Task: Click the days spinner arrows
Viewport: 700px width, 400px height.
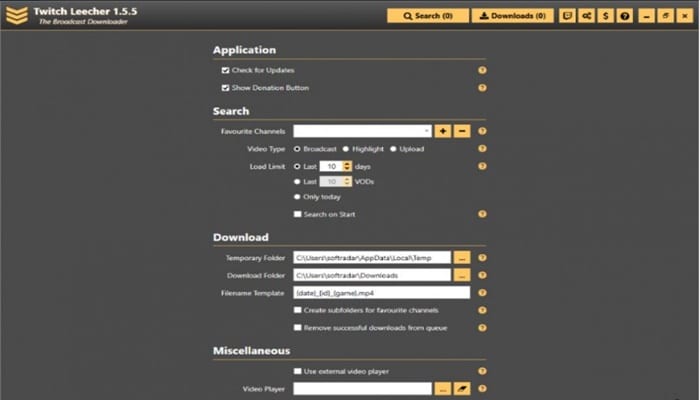Action: pyautogui.click(x=347, y=166)
